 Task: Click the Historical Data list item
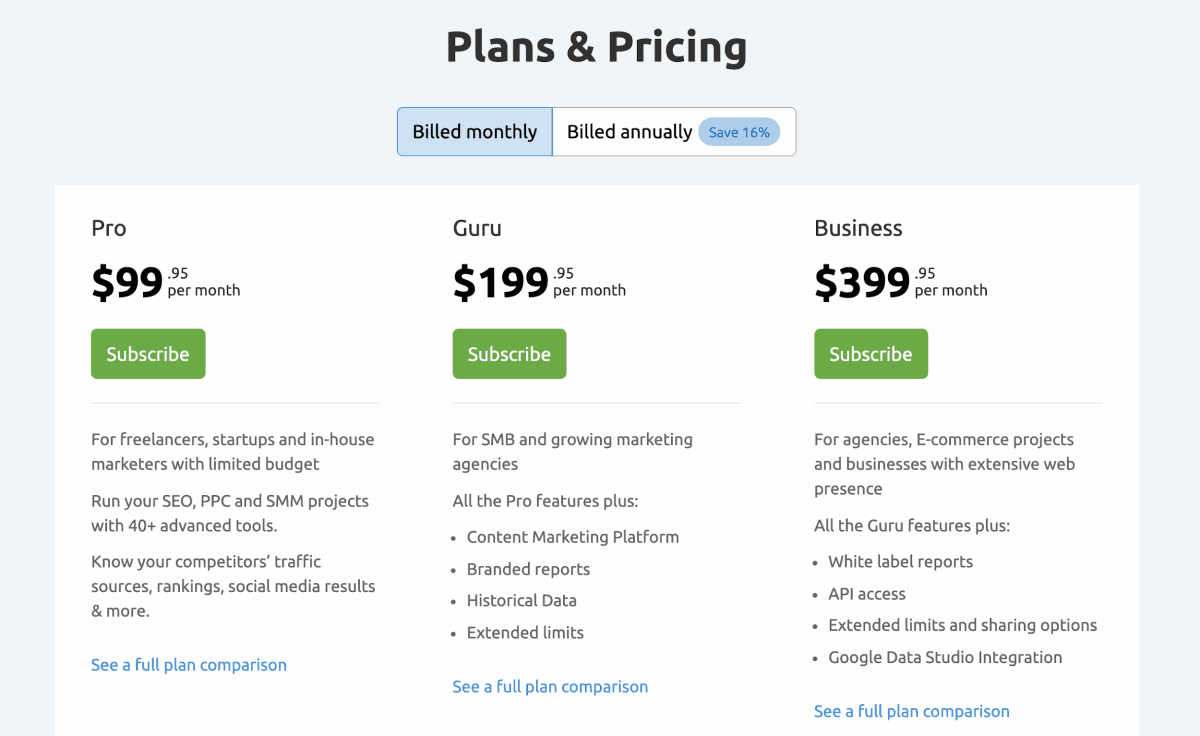click(521, 601)
